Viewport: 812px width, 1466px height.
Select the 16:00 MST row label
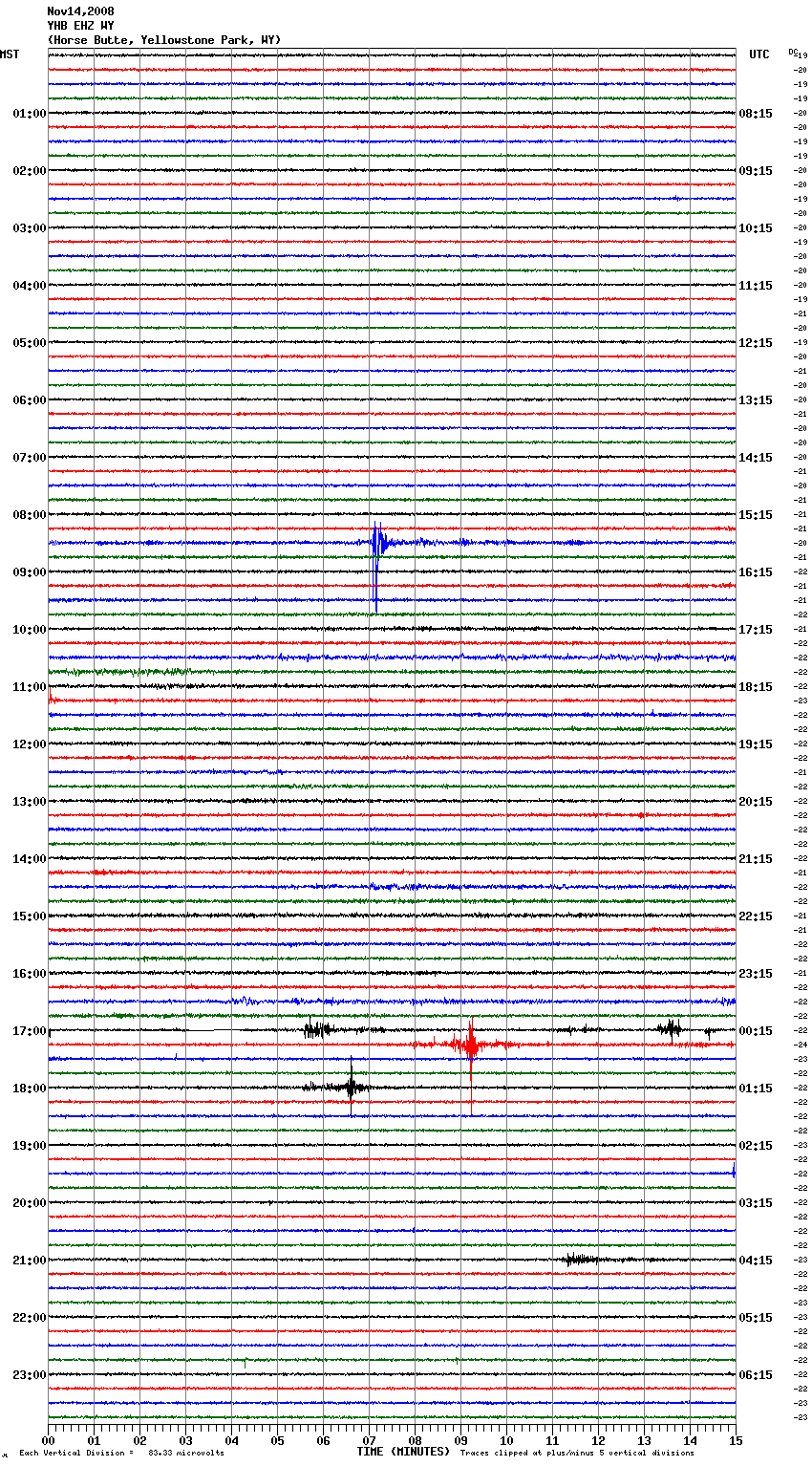tap(29, 974)
